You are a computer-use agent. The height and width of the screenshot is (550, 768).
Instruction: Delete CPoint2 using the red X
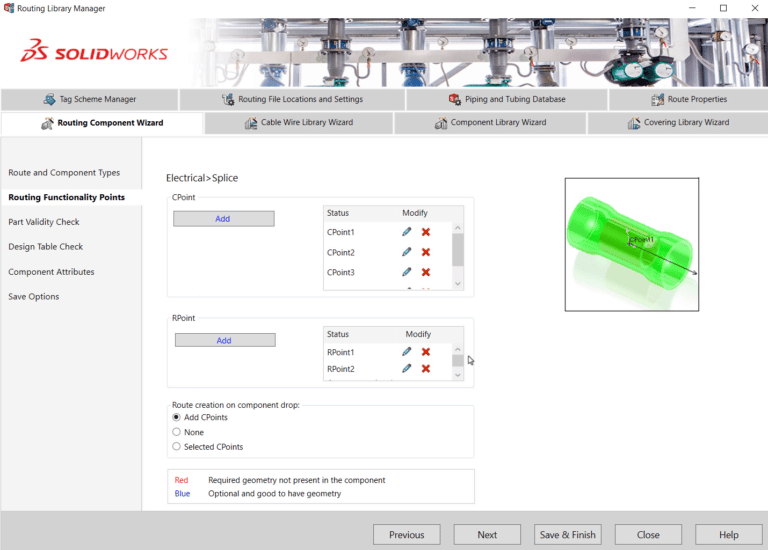[x=426, y=252]
